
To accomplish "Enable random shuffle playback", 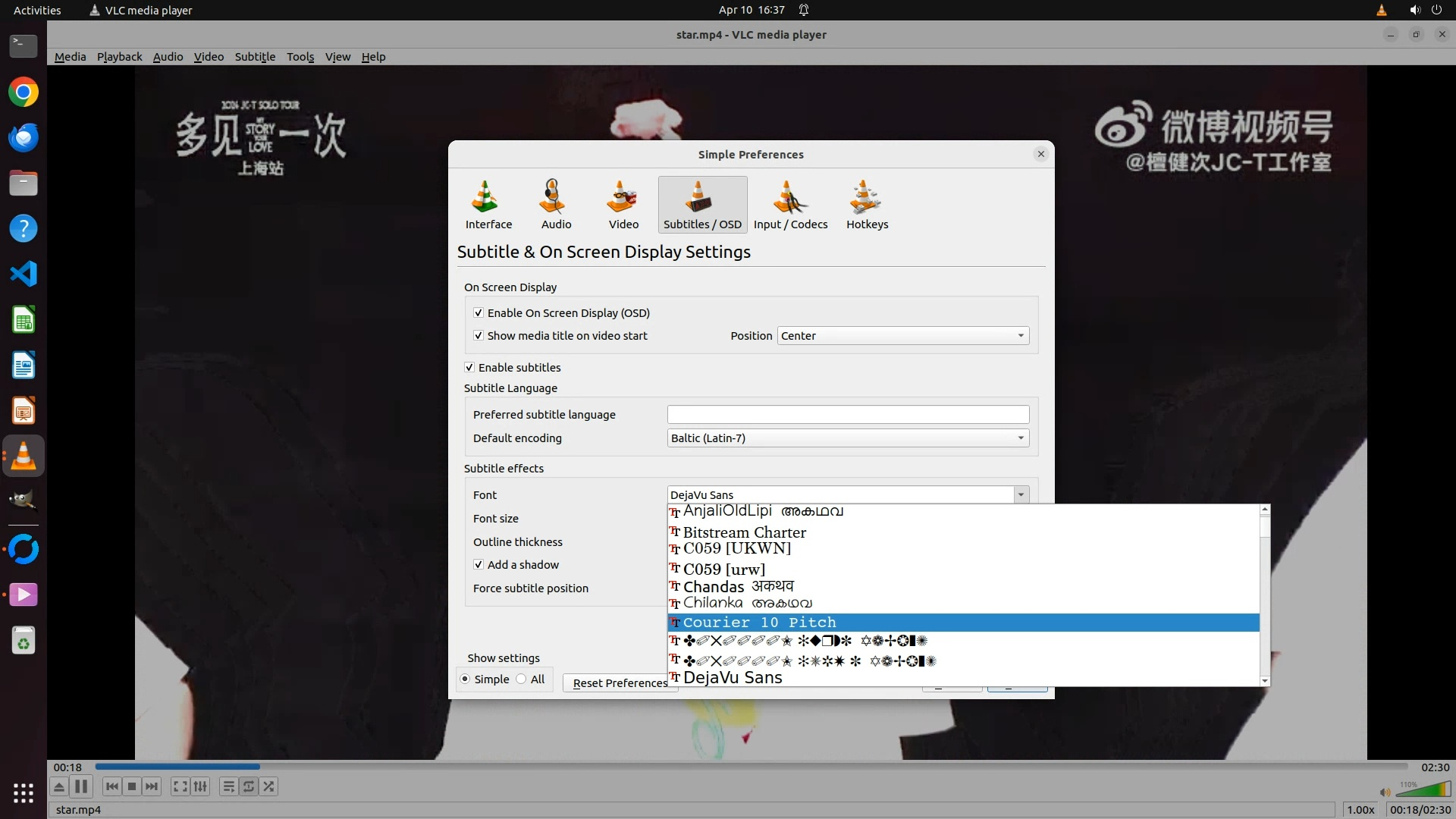I will [268, 786].
